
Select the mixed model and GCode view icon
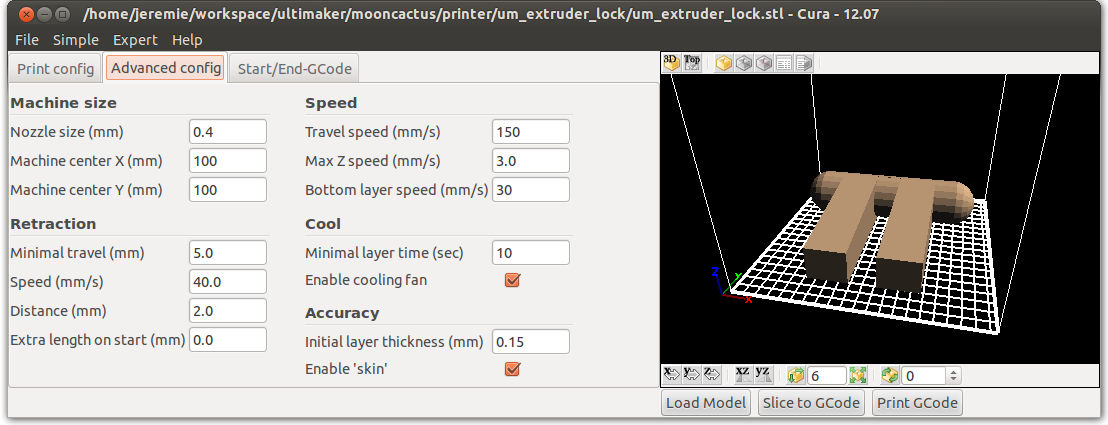[x=804, y=64]
